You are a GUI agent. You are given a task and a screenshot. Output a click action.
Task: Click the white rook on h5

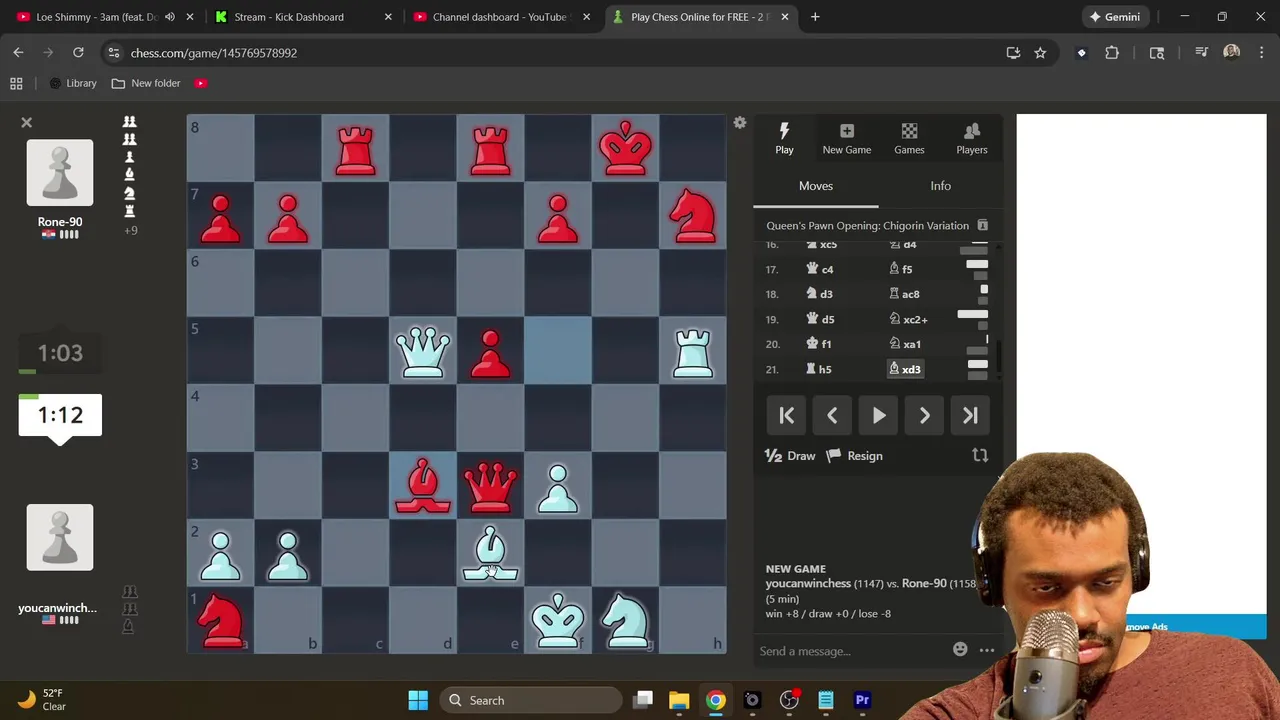[x=693, y=352]
